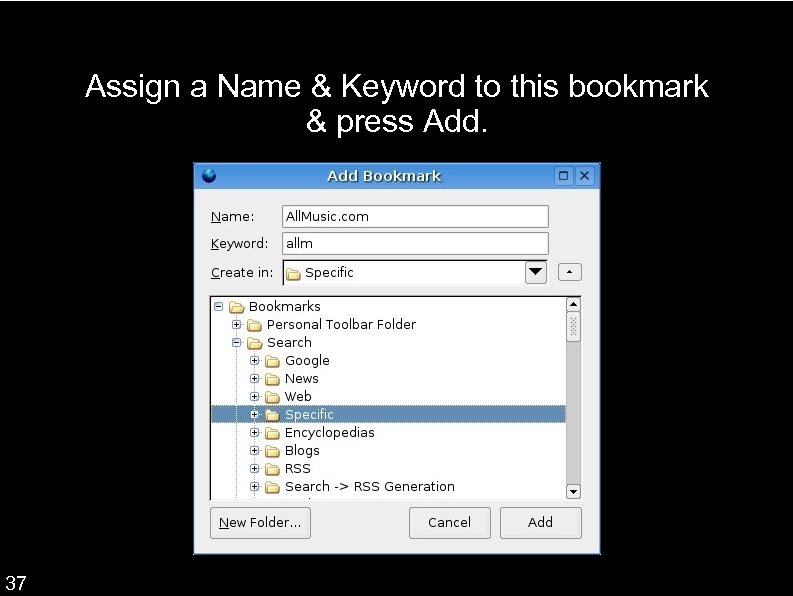Expand the Encyclopedias folder node
Screen dimensions: 793x596
pos(254,433)
